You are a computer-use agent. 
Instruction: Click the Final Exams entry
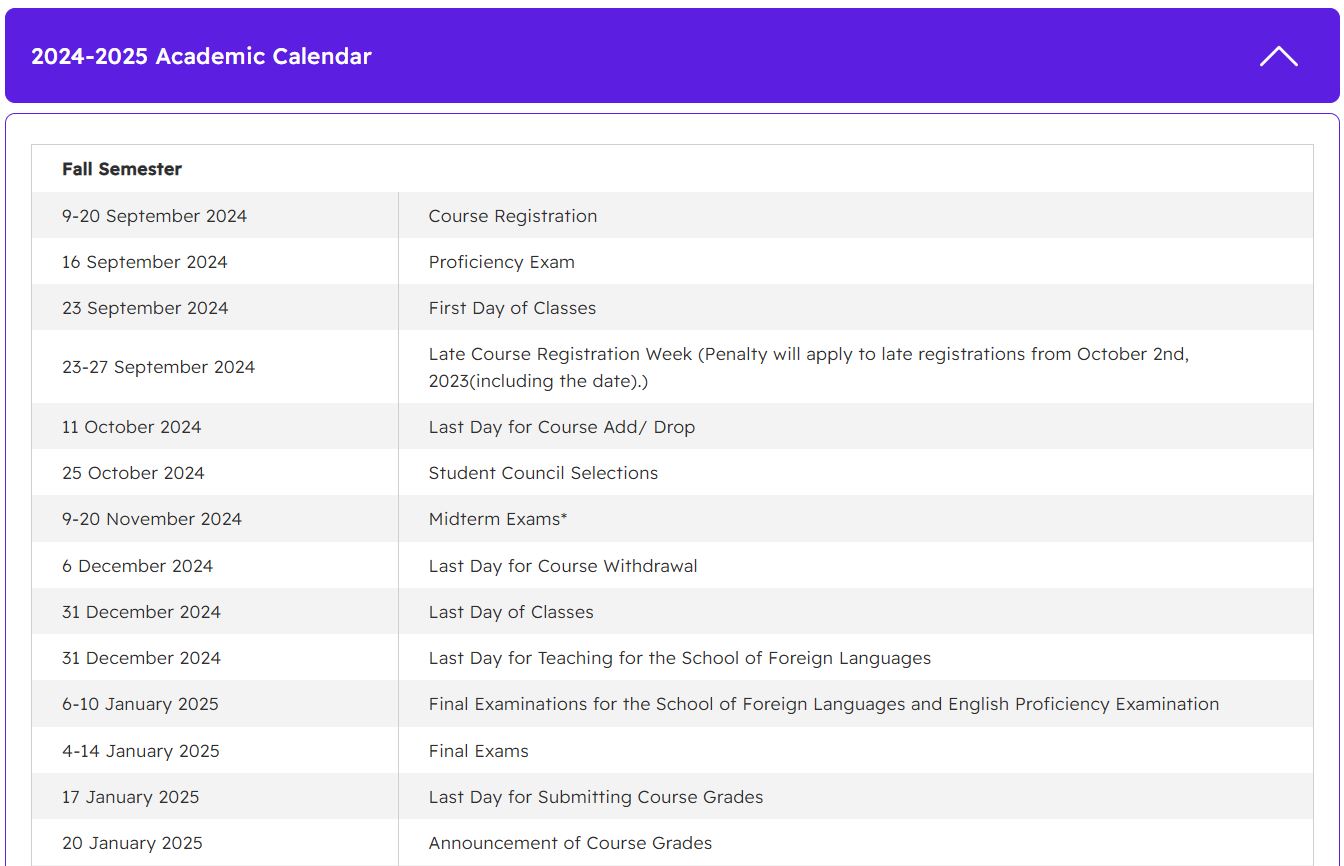pyautogui.click(x=479, y=751)
